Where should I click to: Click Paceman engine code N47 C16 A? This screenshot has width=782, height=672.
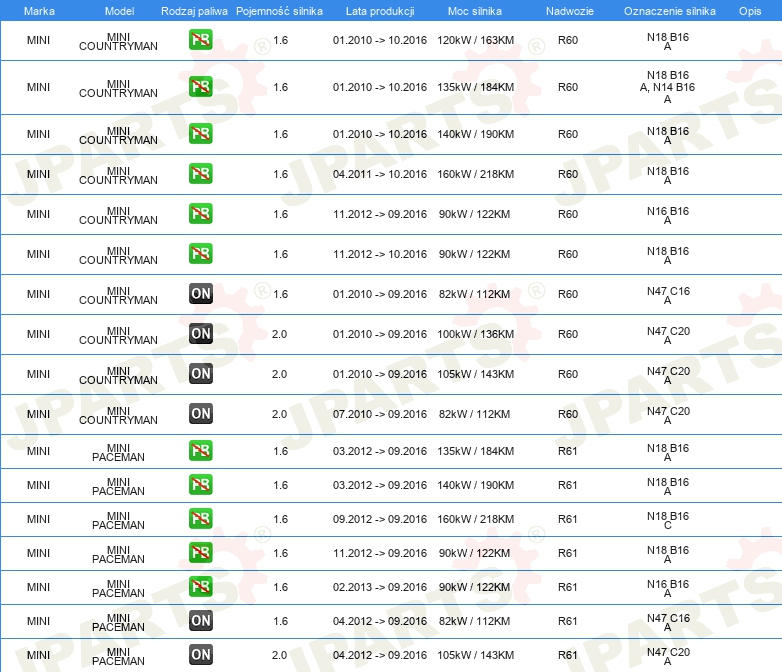[668, 623]
